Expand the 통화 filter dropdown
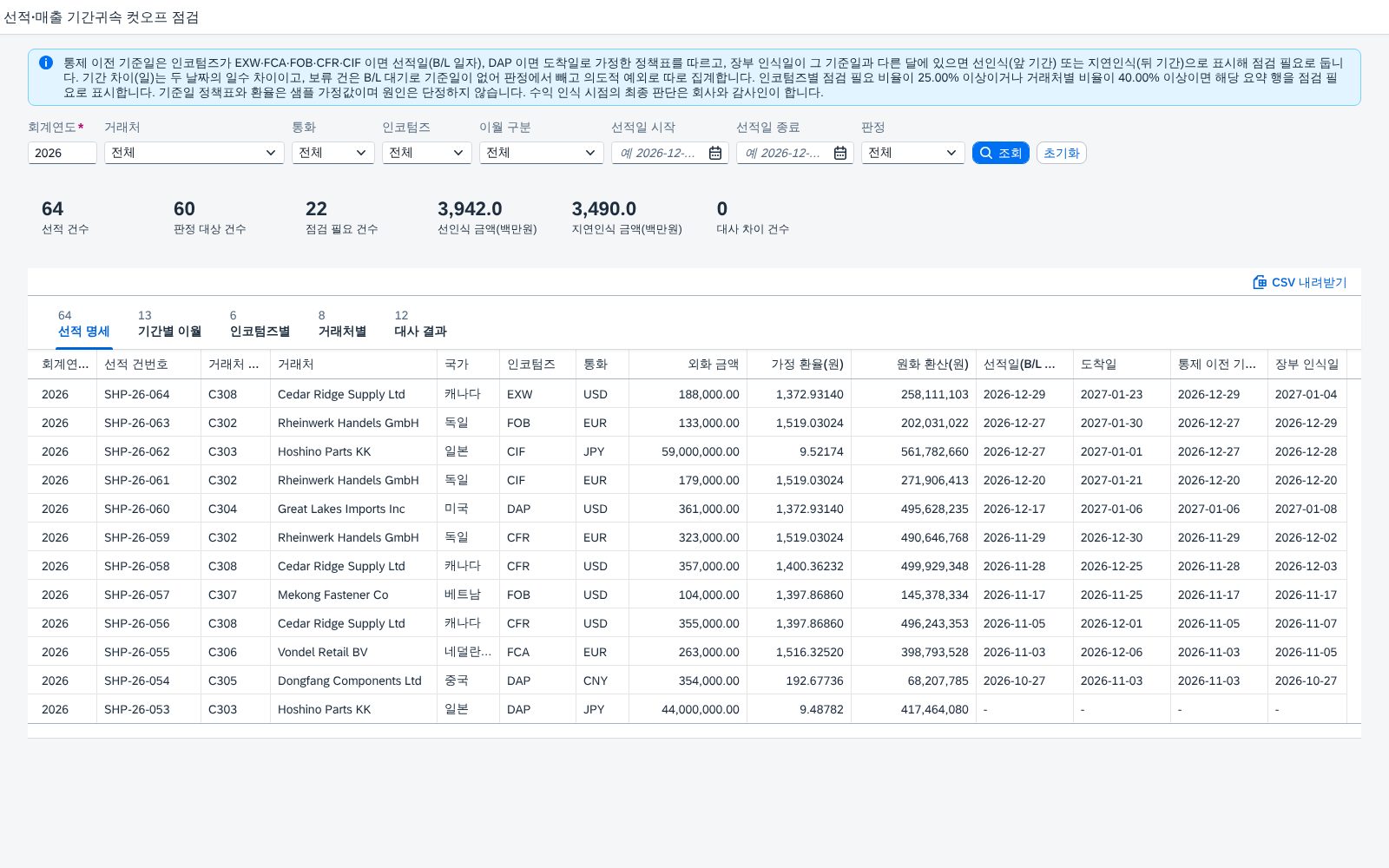Viewport: 1389px width, 868px height. tap(361, 153)
